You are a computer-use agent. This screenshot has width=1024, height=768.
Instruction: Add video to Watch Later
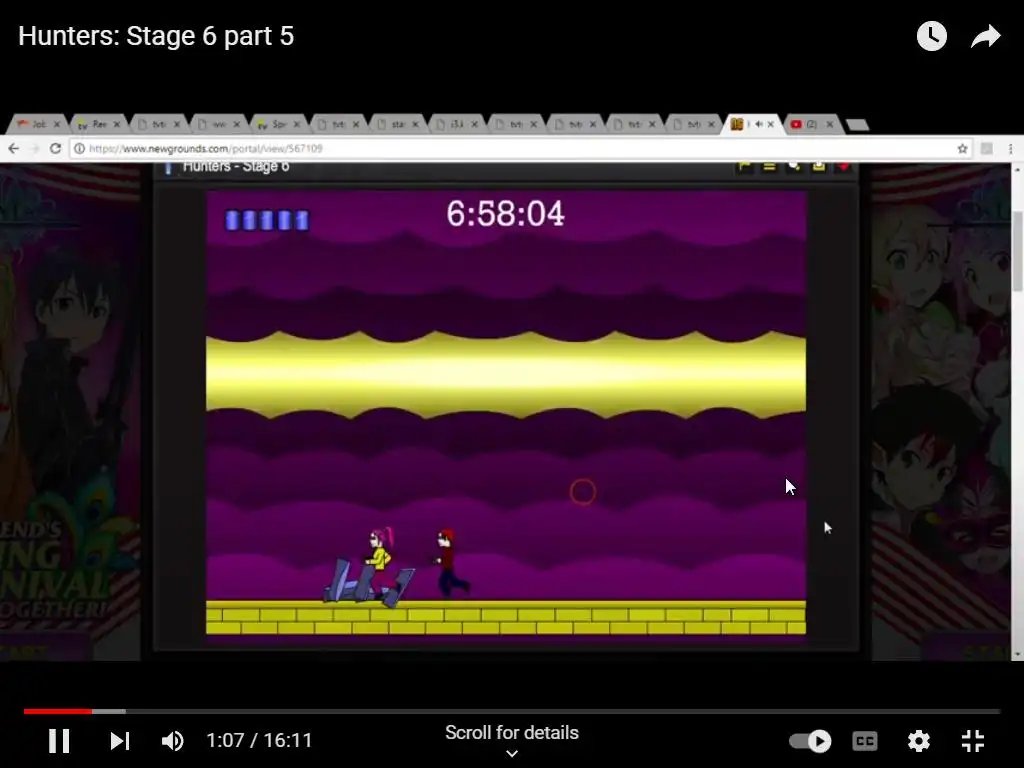[x=931, y=36]
